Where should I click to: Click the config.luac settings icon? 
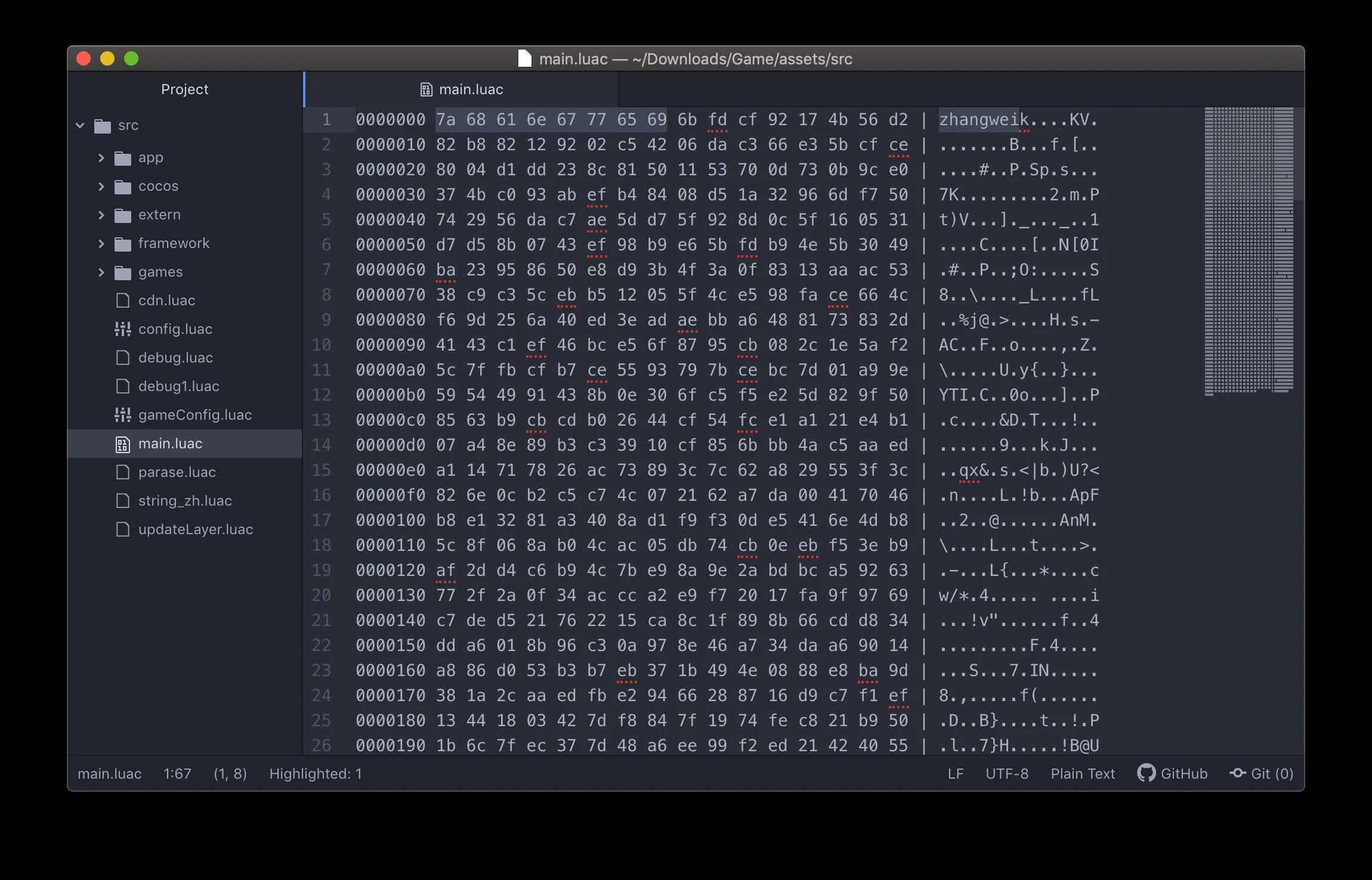pos(123,329)
